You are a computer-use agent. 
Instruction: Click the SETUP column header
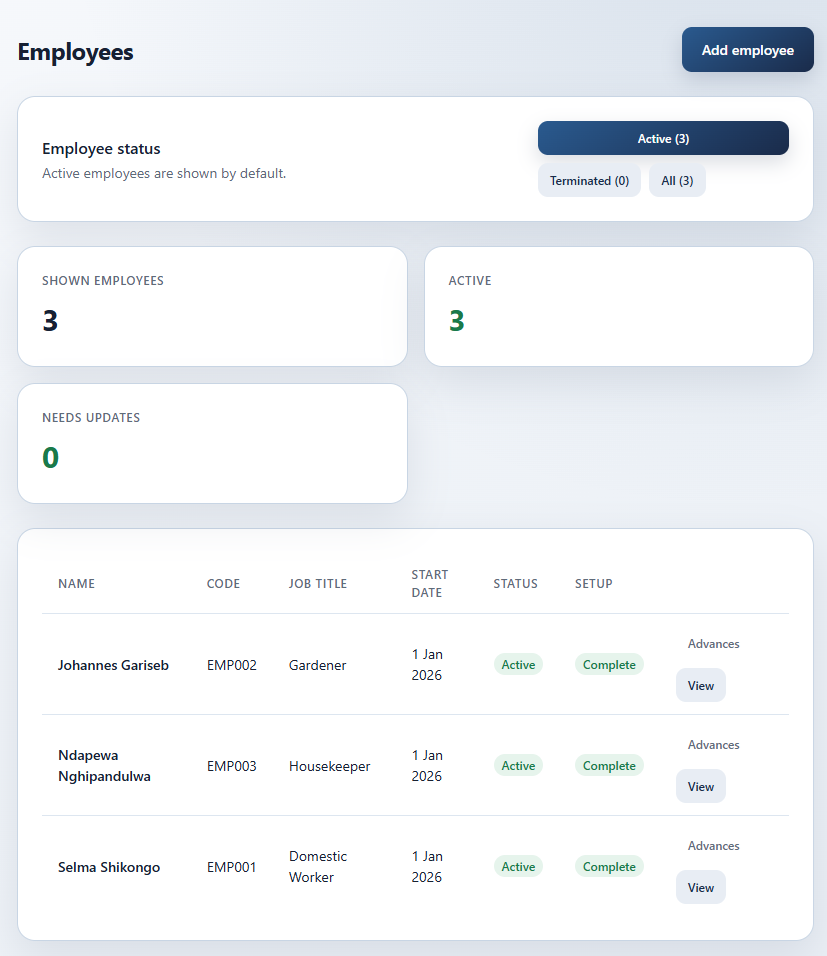tap(593, 583)
